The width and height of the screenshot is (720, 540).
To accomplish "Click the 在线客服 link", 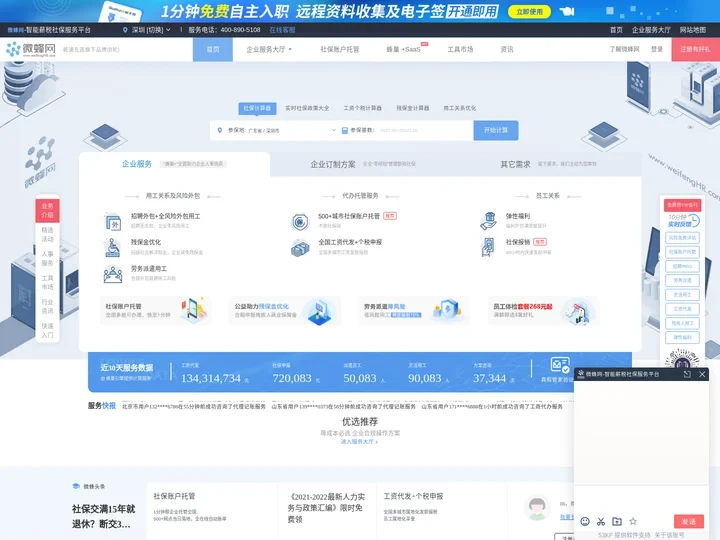I will [282, 30].
